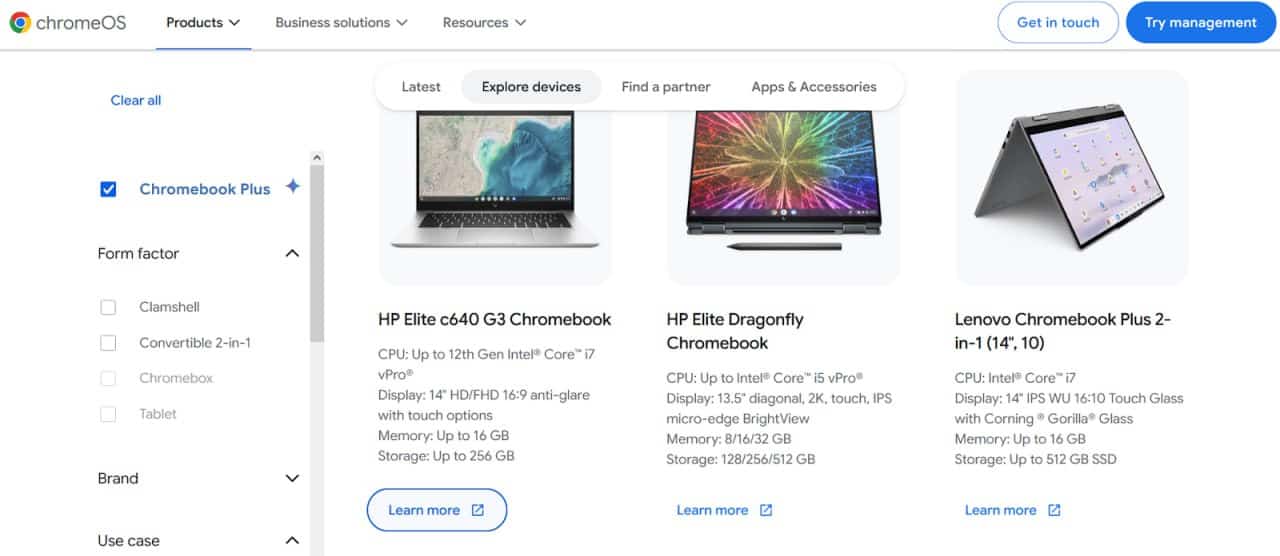Click external link icon for HP Elite Dragonfly
The height and width of the screenshot is (556, 1280).
tap(766, 511)
